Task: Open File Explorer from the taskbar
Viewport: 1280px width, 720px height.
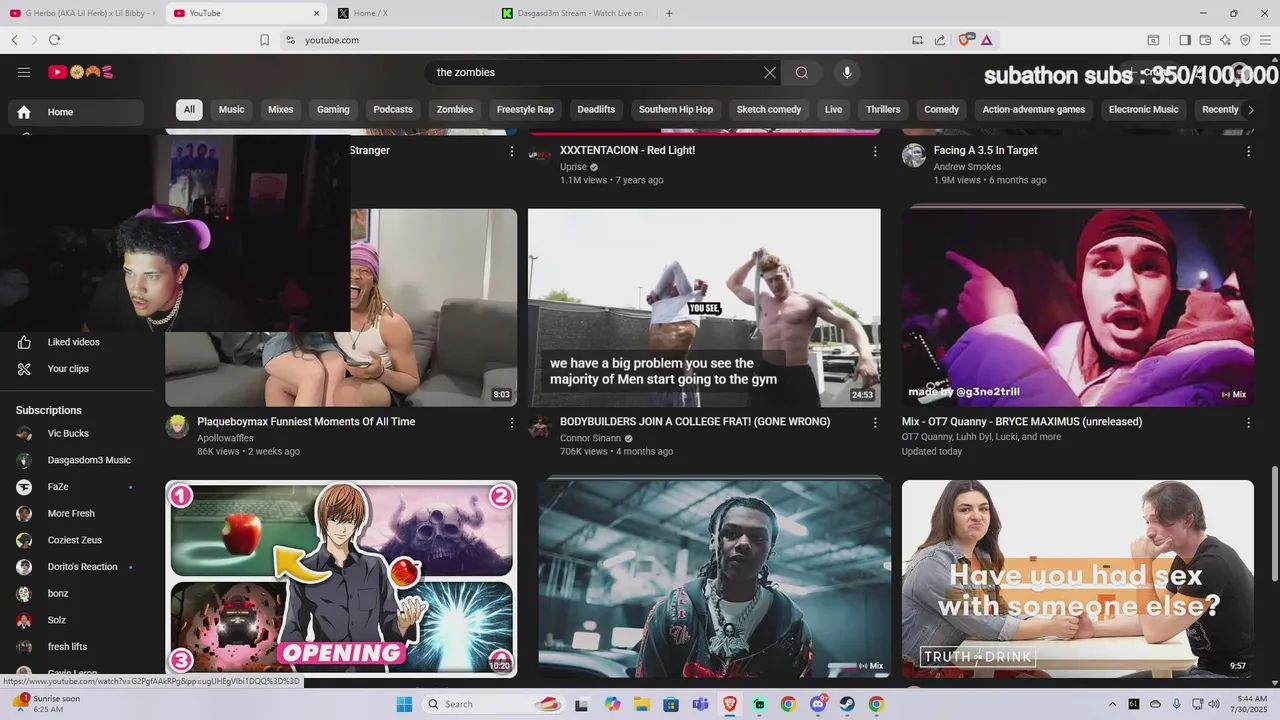Action: pos(641,704)
